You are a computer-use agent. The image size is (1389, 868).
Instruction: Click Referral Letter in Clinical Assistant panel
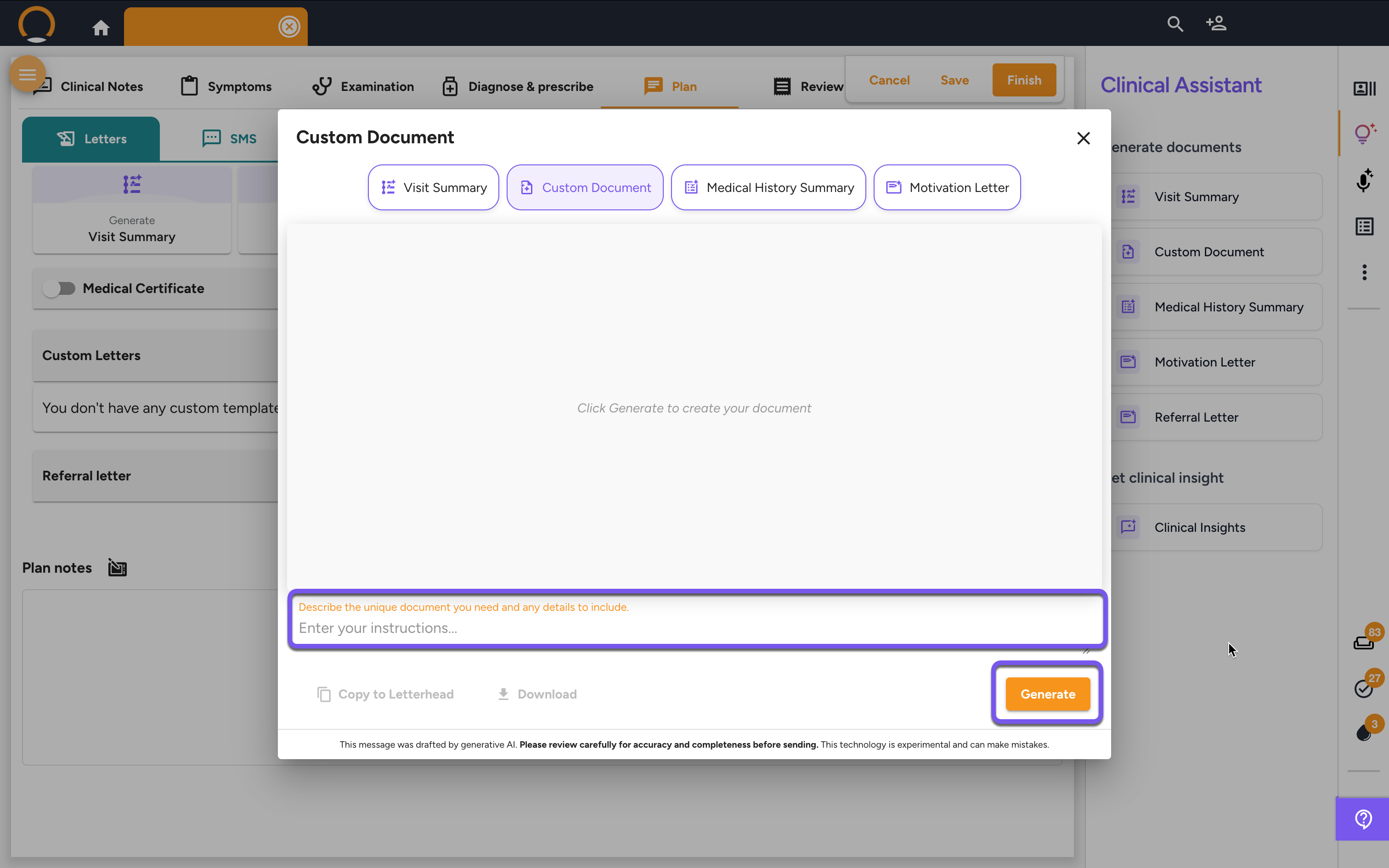(1196, 417)
